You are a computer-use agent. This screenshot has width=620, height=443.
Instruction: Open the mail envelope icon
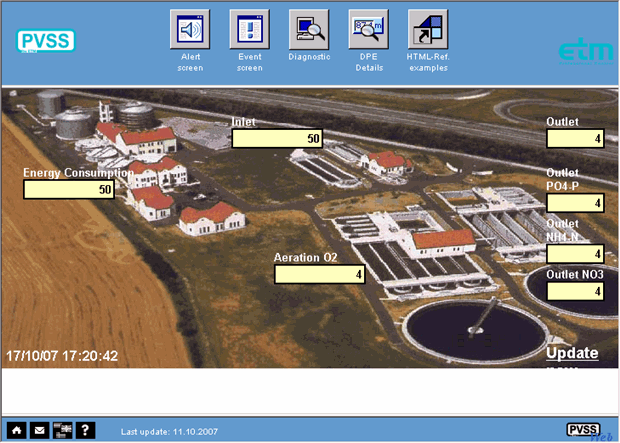pos(40,430)
